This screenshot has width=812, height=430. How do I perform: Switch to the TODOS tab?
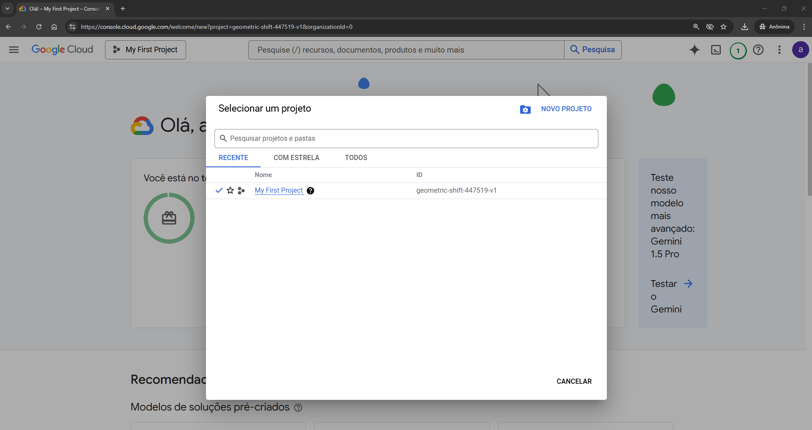click(356, 157)
